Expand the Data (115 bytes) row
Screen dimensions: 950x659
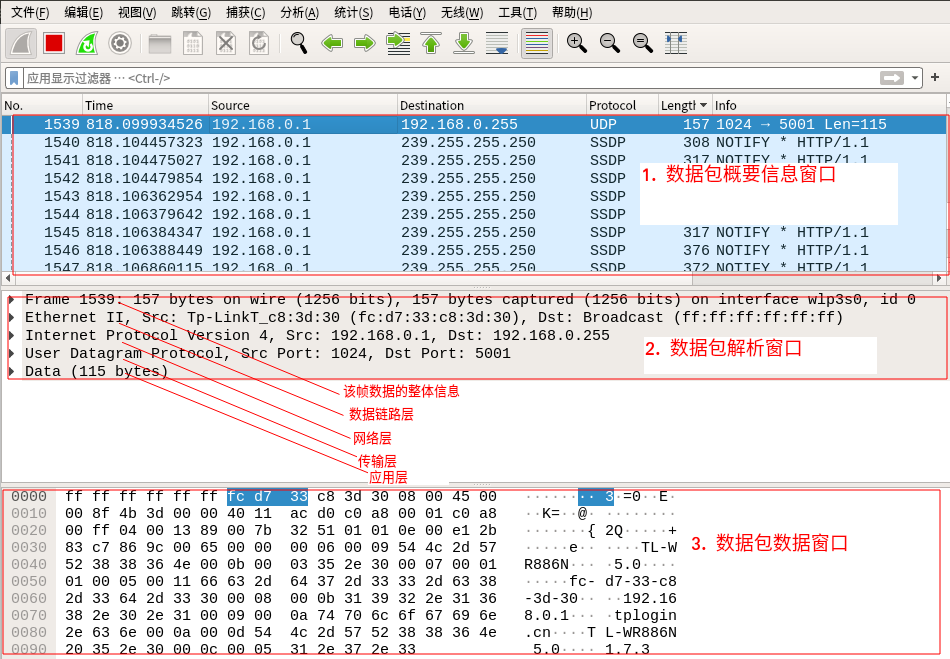[11, 371]
